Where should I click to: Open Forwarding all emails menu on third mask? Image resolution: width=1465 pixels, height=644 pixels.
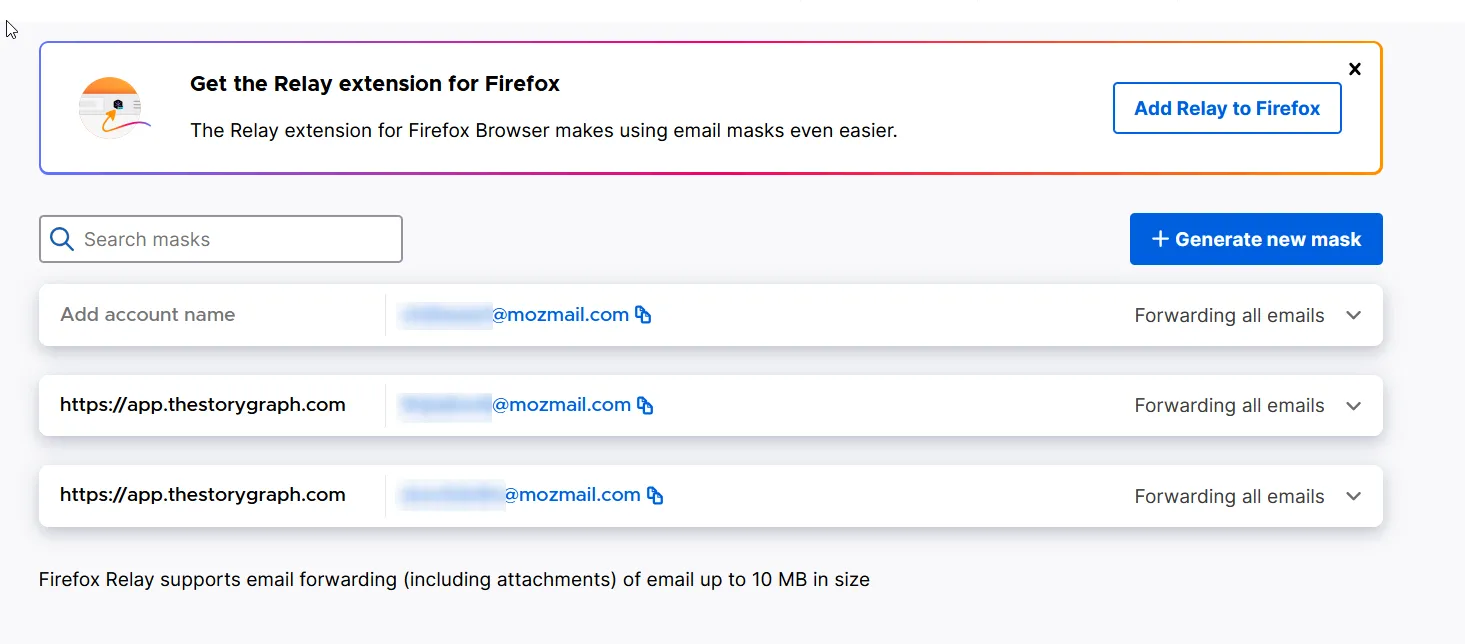[1229, 496]
